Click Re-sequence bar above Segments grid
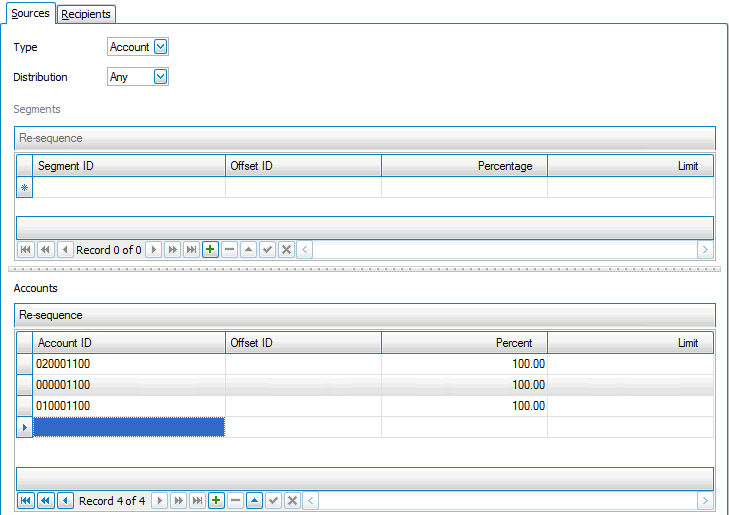729x515 pixels. click(x=364, y=138)
